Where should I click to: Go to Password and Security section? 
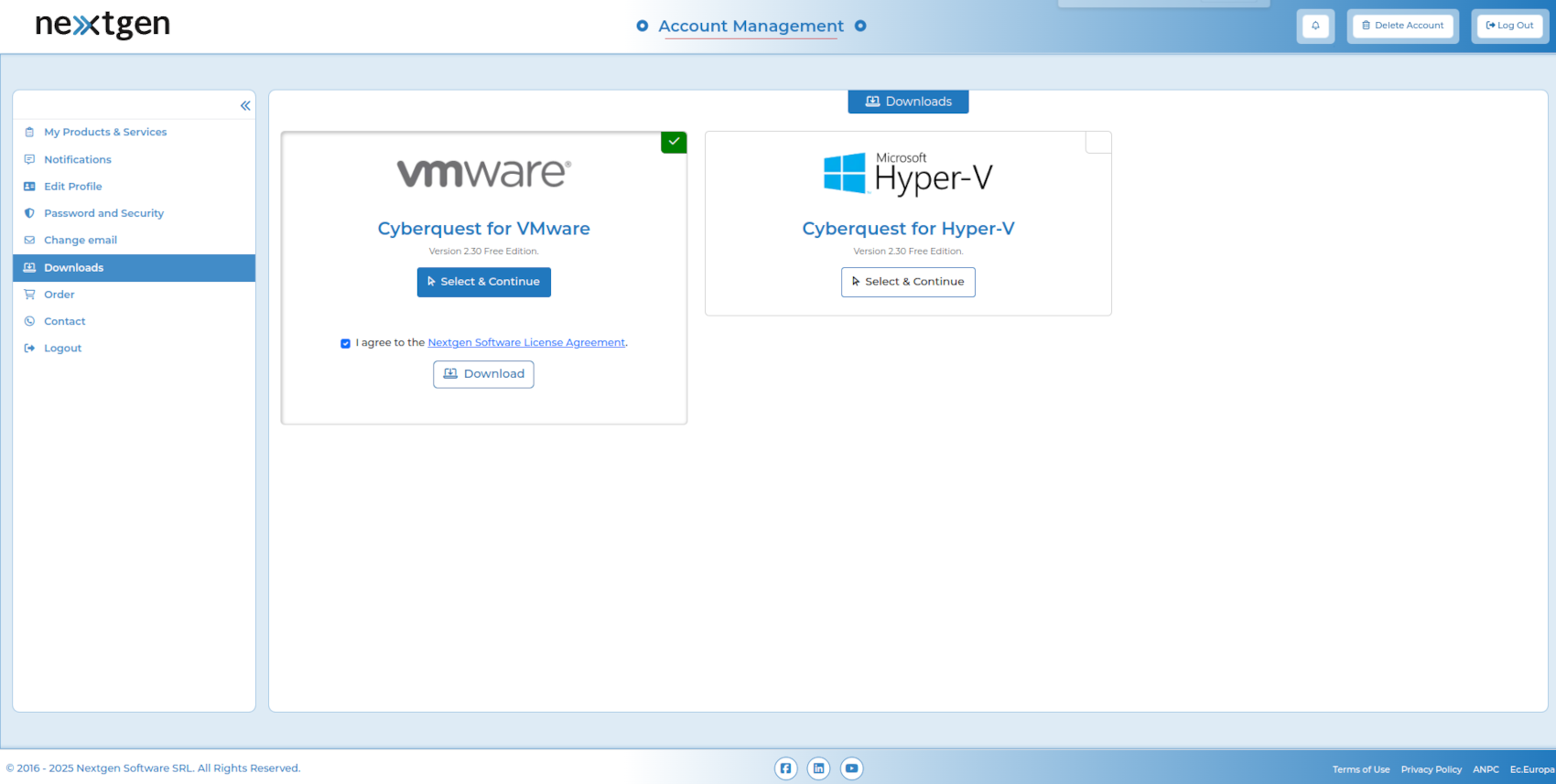[x=103, y=213]
